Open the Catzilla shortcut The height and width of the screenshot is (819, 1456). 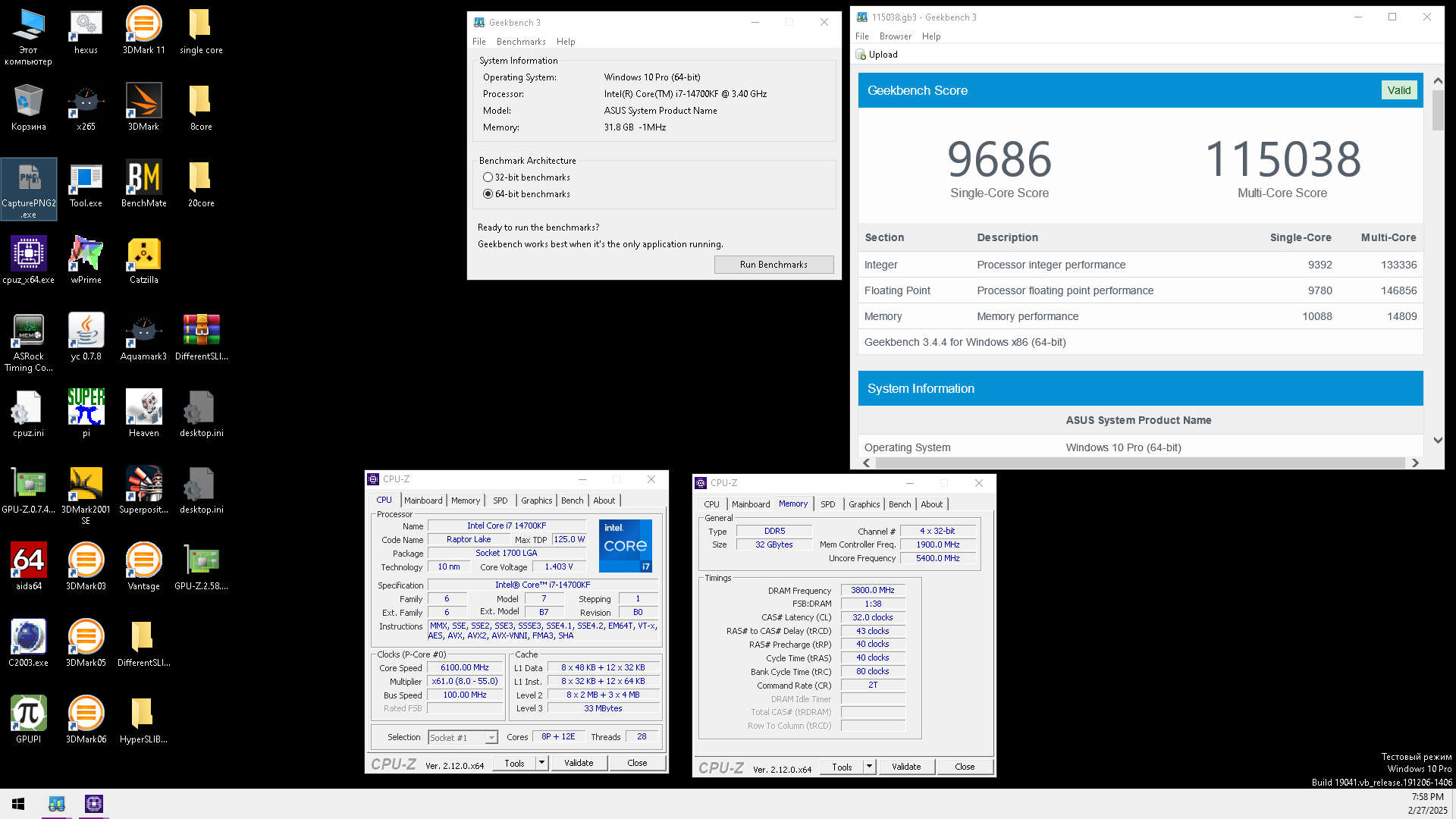coord(143,261)
